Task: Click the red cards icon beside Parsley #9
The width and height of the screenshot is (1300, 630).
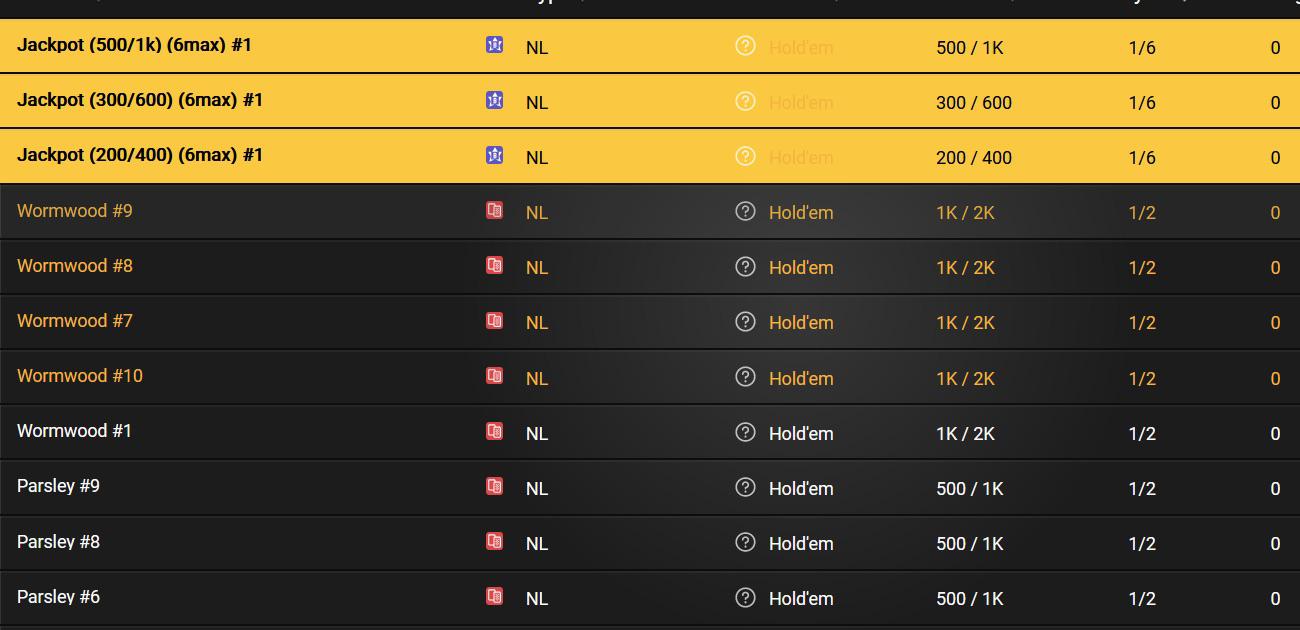Action: click(495, 488)
